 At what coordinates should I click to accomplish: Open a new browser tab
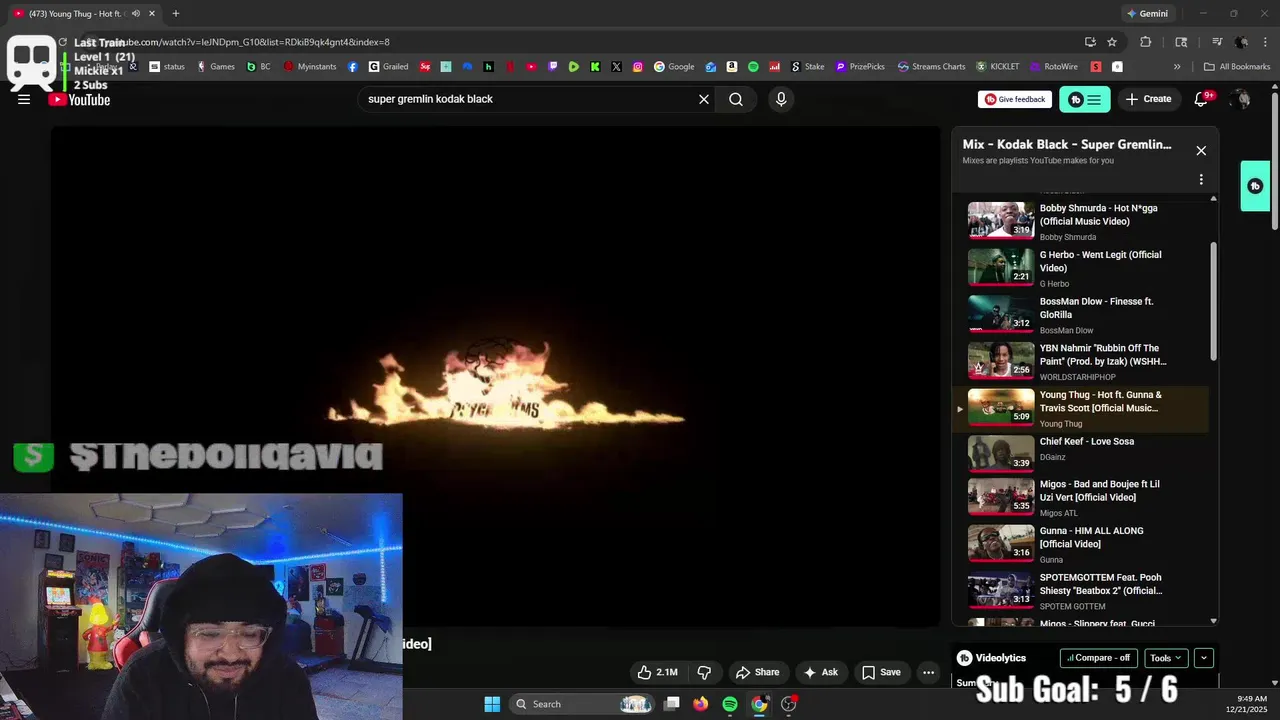click(176, 14)
